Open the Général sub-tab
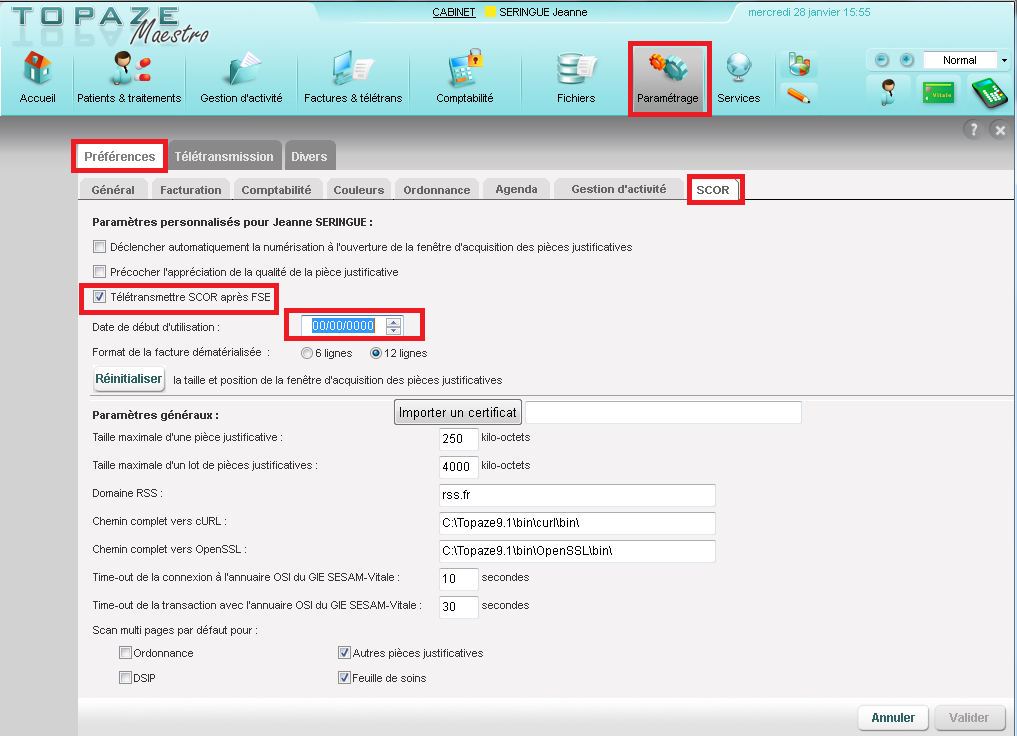 coord(113,189)
